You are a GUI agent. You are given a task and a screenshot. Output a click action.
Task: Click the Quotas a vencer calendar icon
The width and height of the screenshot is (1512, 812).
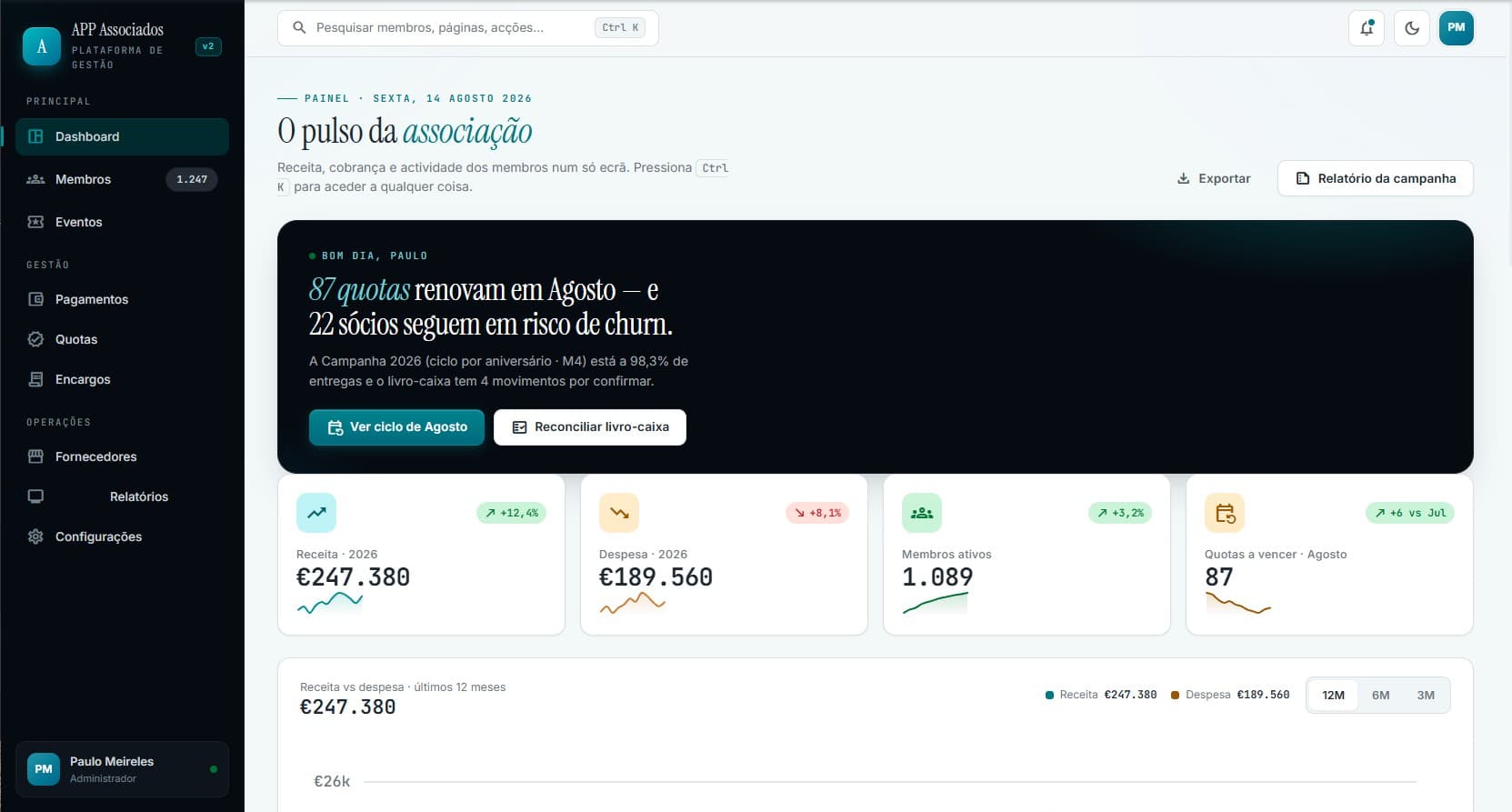(1225, 513)
